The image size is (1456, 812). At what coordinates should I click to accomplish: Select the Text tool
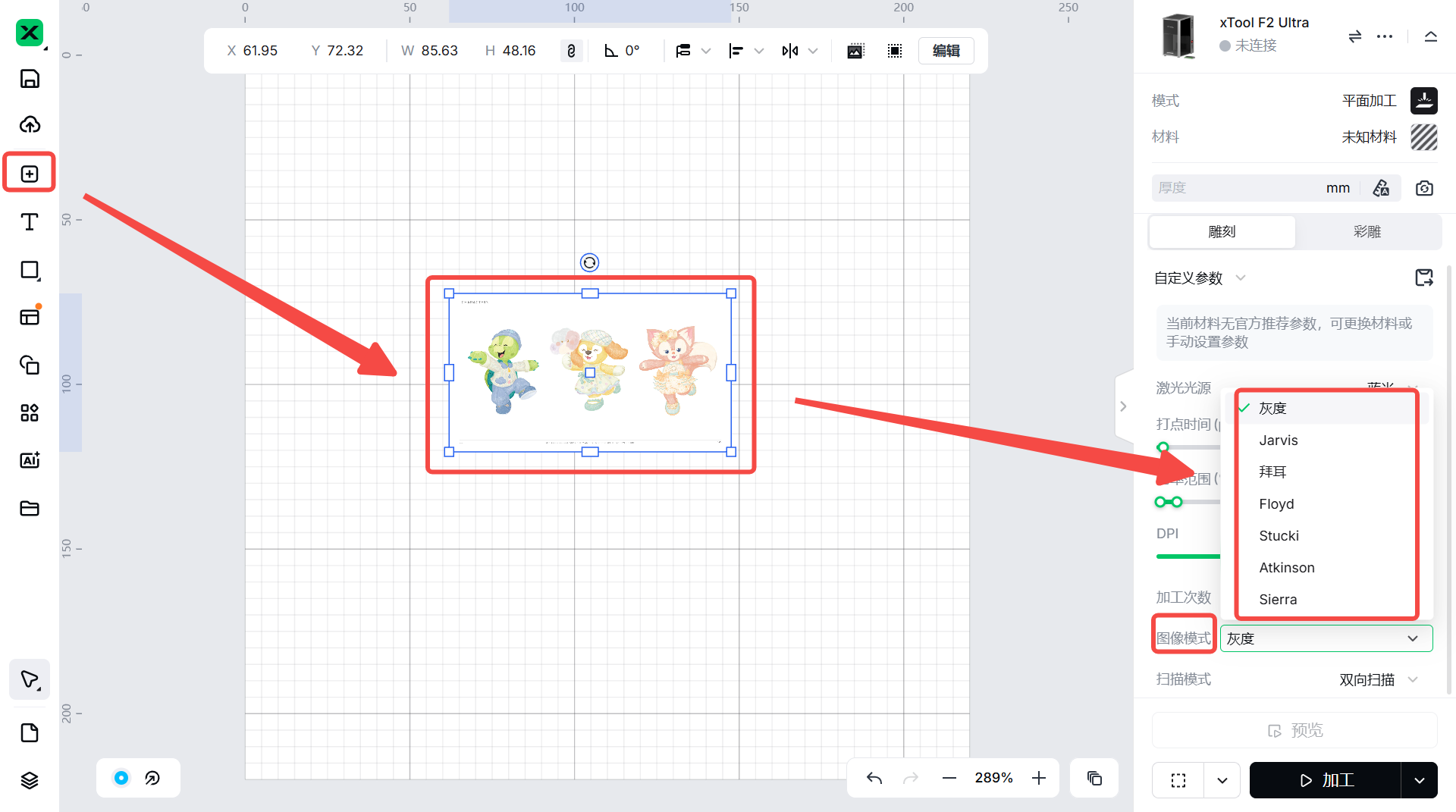(30, 221)
